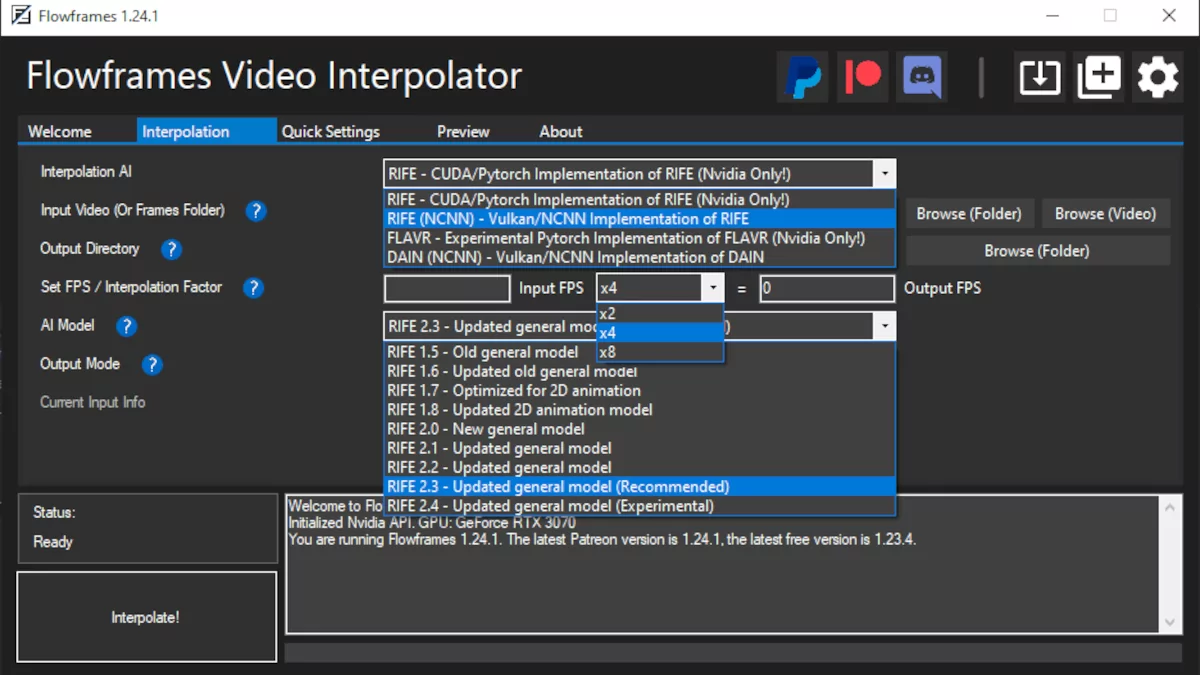Choose FLAVR Experimental Pytorch option

coord(639,238)
